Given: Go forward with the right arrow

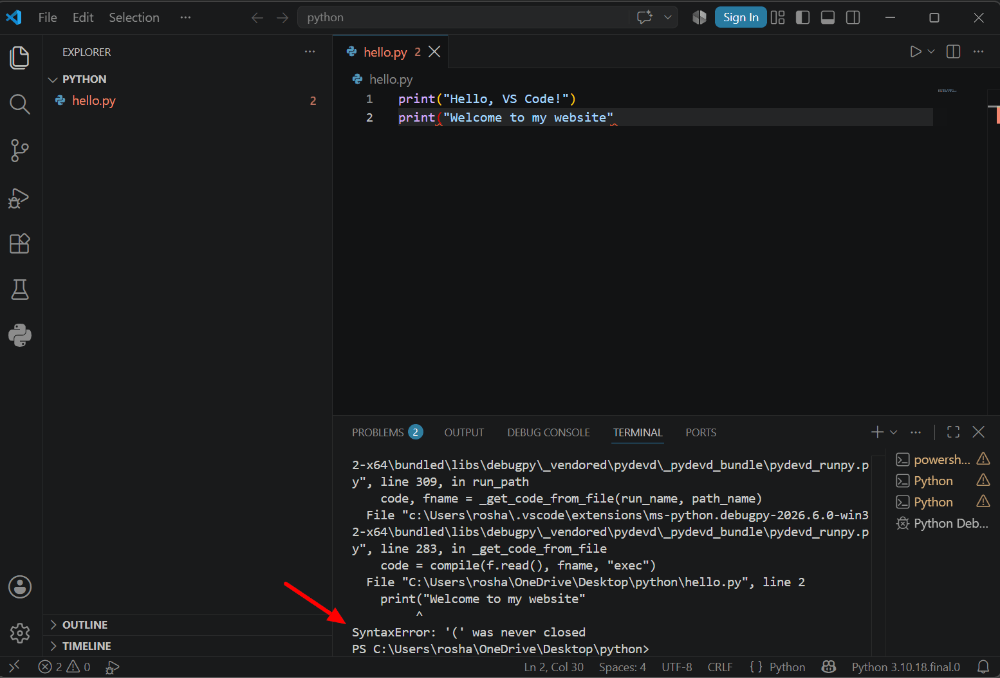Looking at the screenshot, I should point(283,18).
